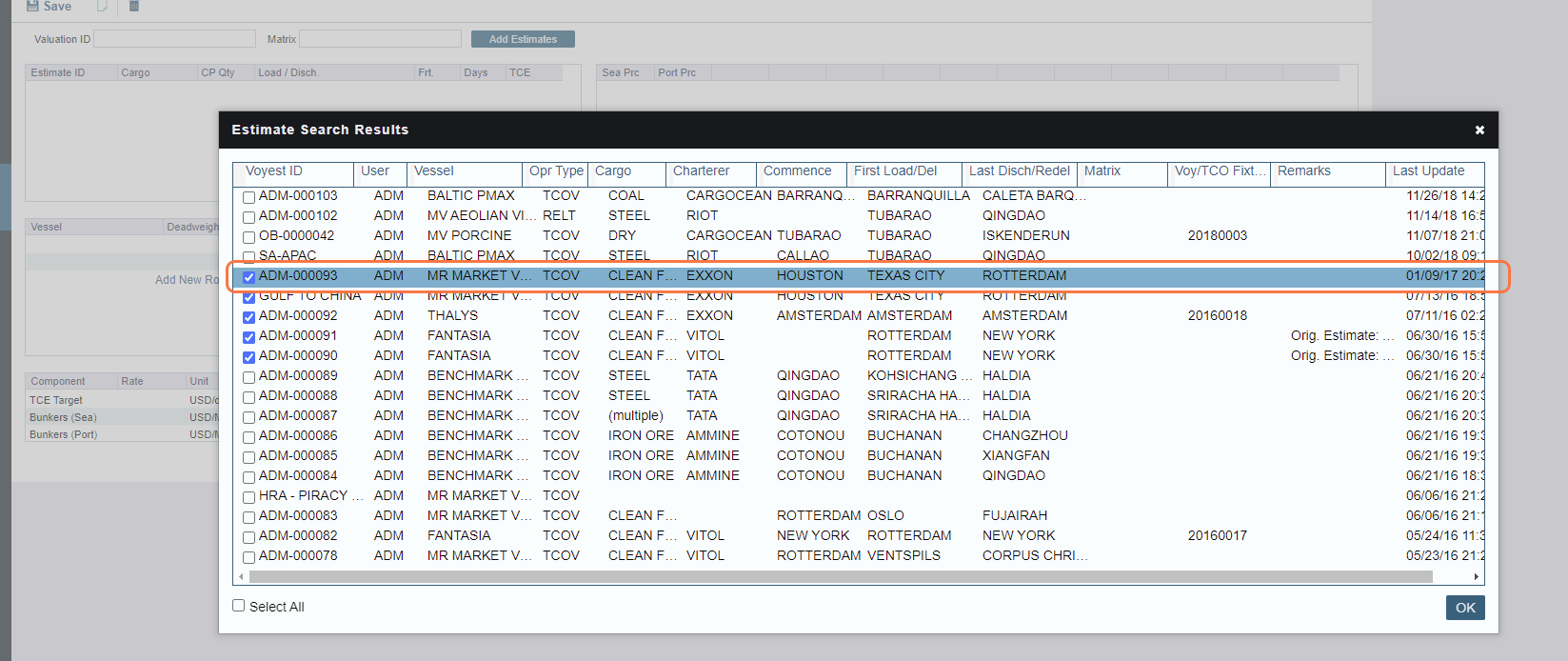Image resolution: width=1568 pixels, height=661 pixels.
Task: Click the Last Update column header
Action: click(x=1428, y=171)
